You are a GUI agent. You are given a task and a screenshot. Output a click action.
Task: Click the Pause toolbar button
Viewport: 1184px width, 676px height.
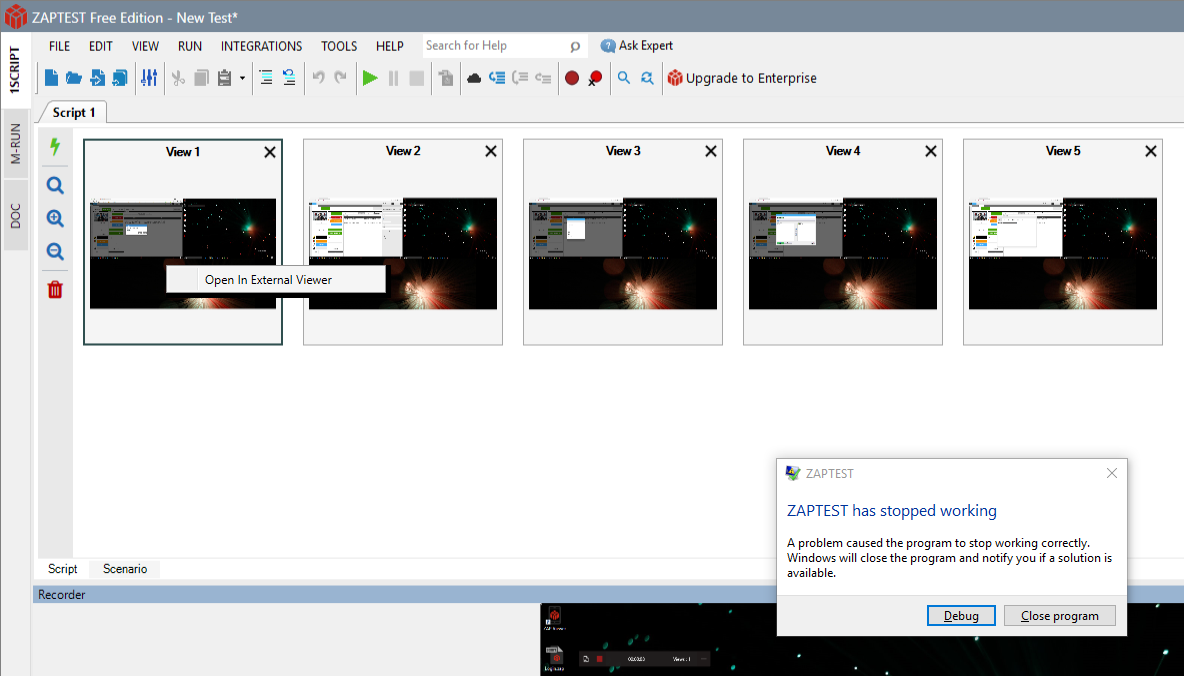[x=393, y=78]
